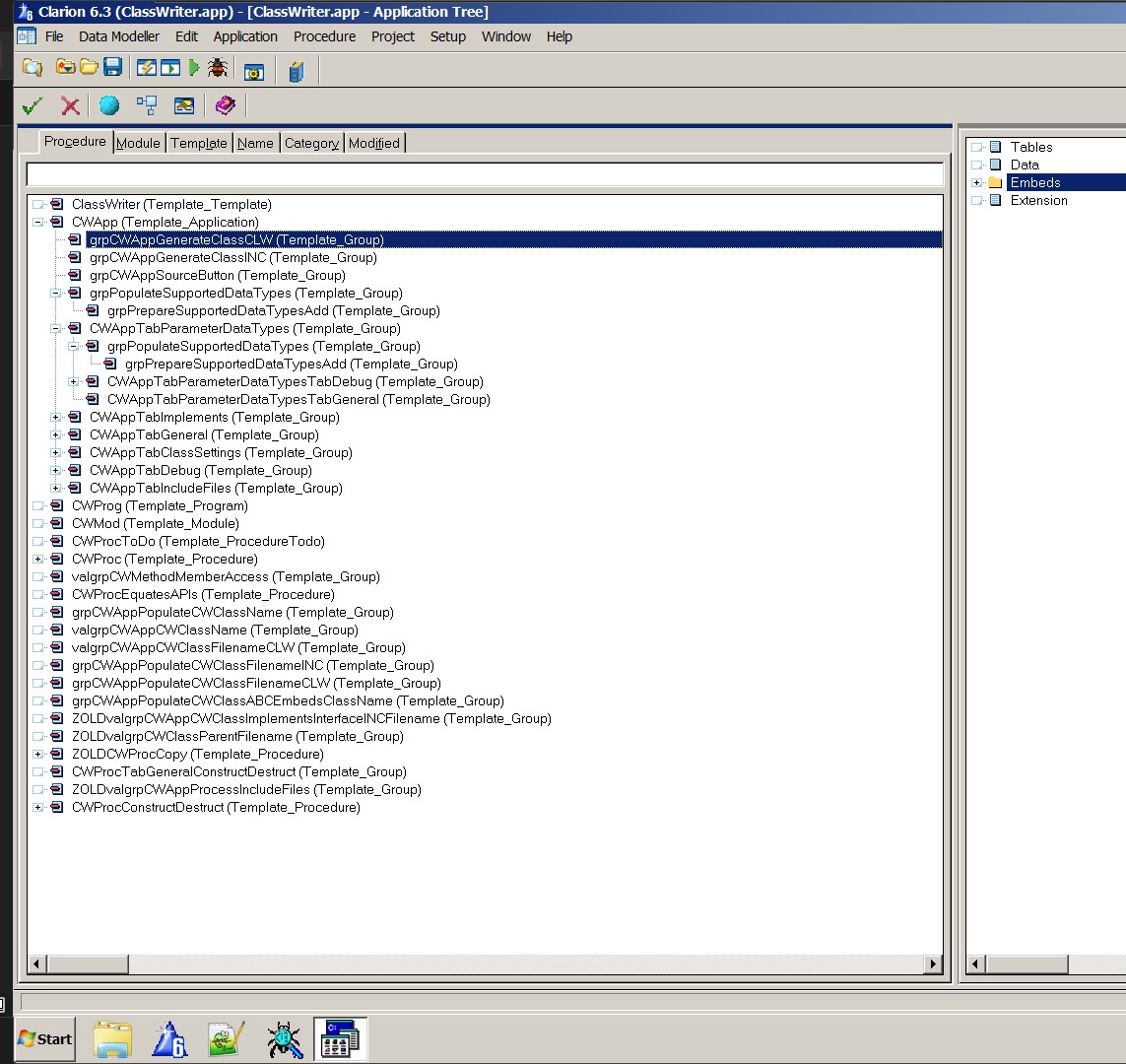Click the red X cancel icon
The image size is (1126, 1064).
tap(70, 105)
